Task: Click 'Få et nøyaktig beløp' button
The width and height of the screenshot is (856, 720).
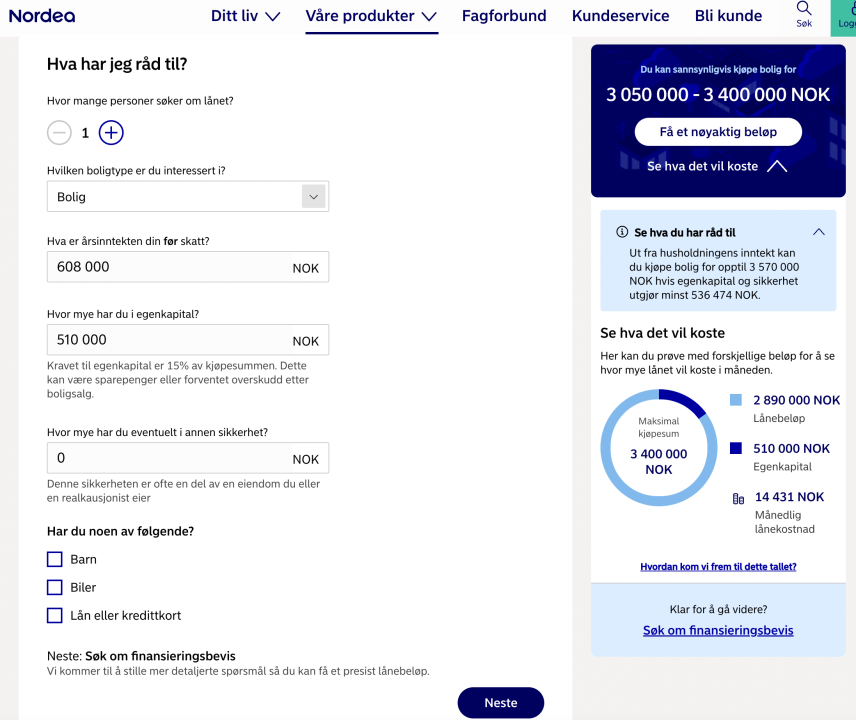Action: [x=718, y=132]
